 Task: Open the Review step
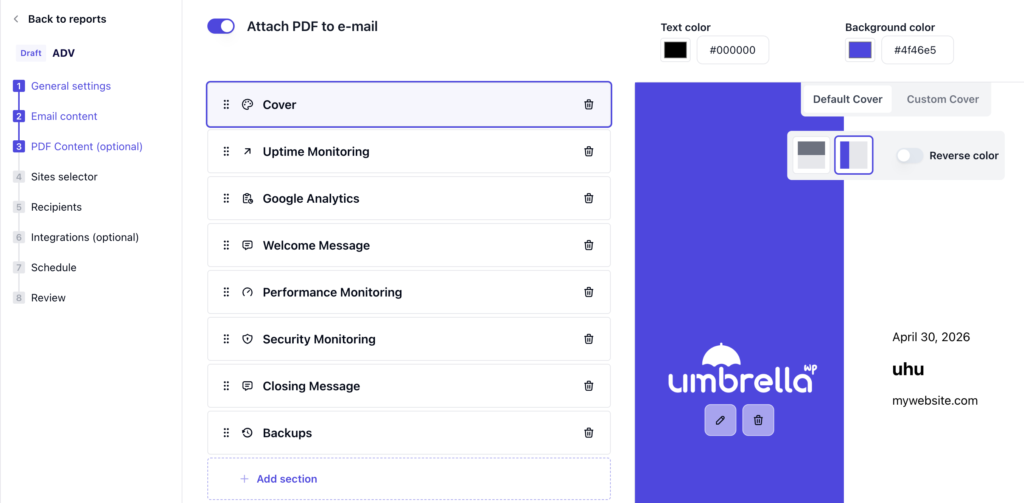click(48, 298)
